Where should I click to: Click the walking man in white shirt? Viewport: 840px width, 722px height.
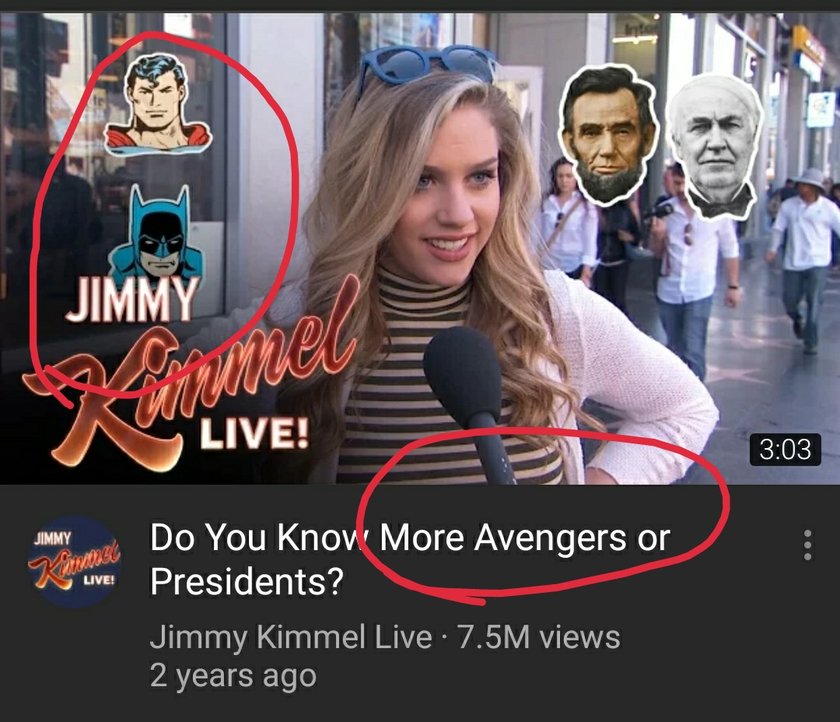tap(801, 260)
